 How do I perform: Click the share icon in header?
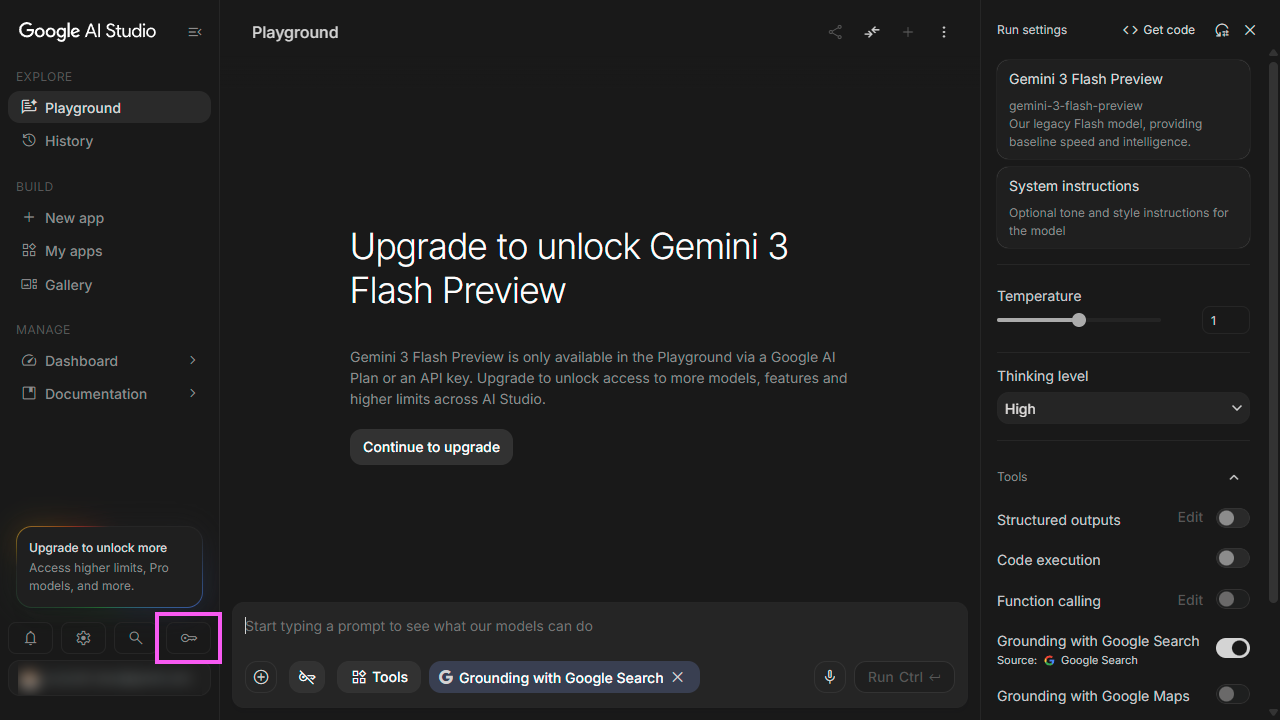point(835,32)
